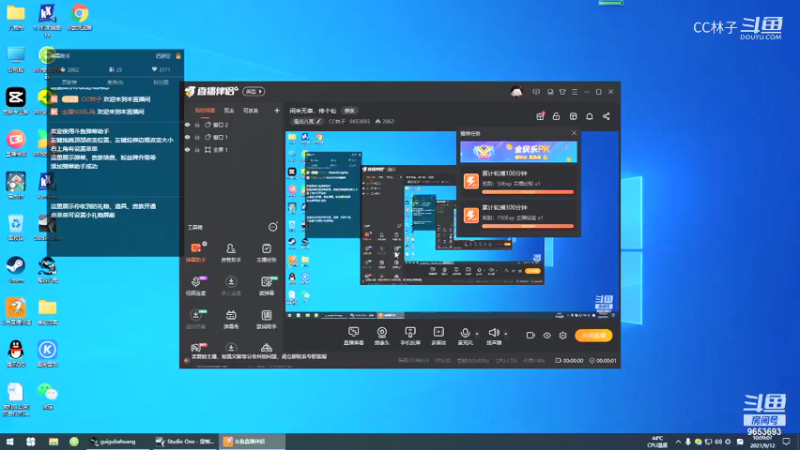Toggle the lock of 全屏 1 source
Viewport: 800px width, 450px height.
coord(197,149)
